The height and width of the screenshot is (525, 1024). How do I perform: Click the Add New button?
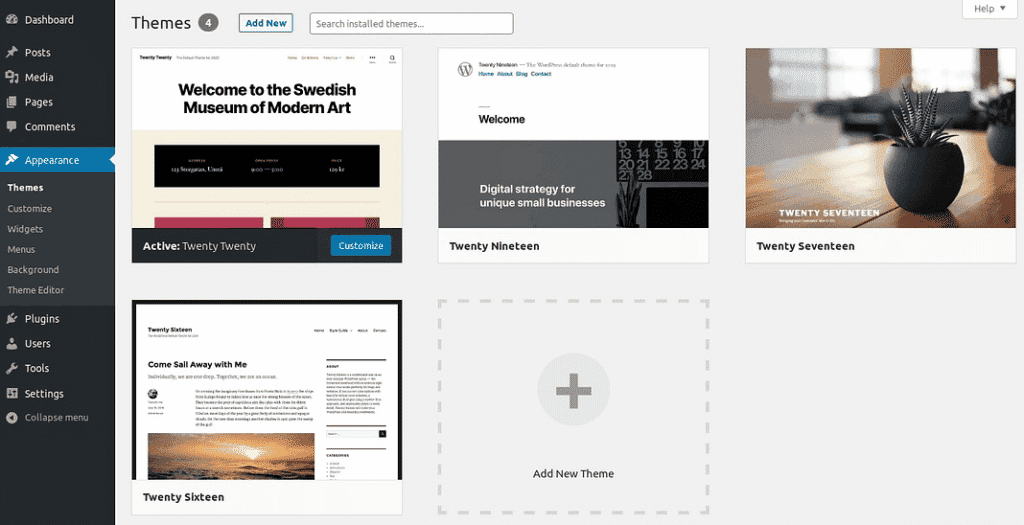click(x=266, y=23)
